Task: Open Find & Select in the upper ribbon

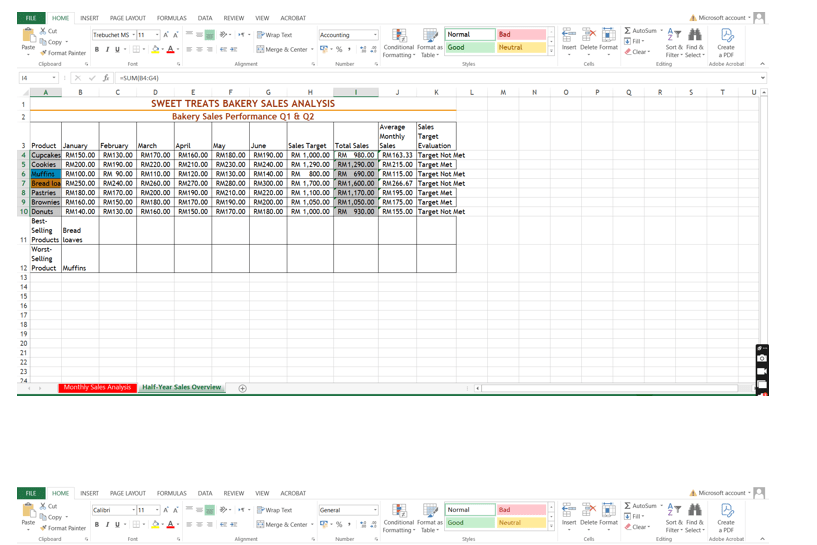Action: [x=695, y=43]
